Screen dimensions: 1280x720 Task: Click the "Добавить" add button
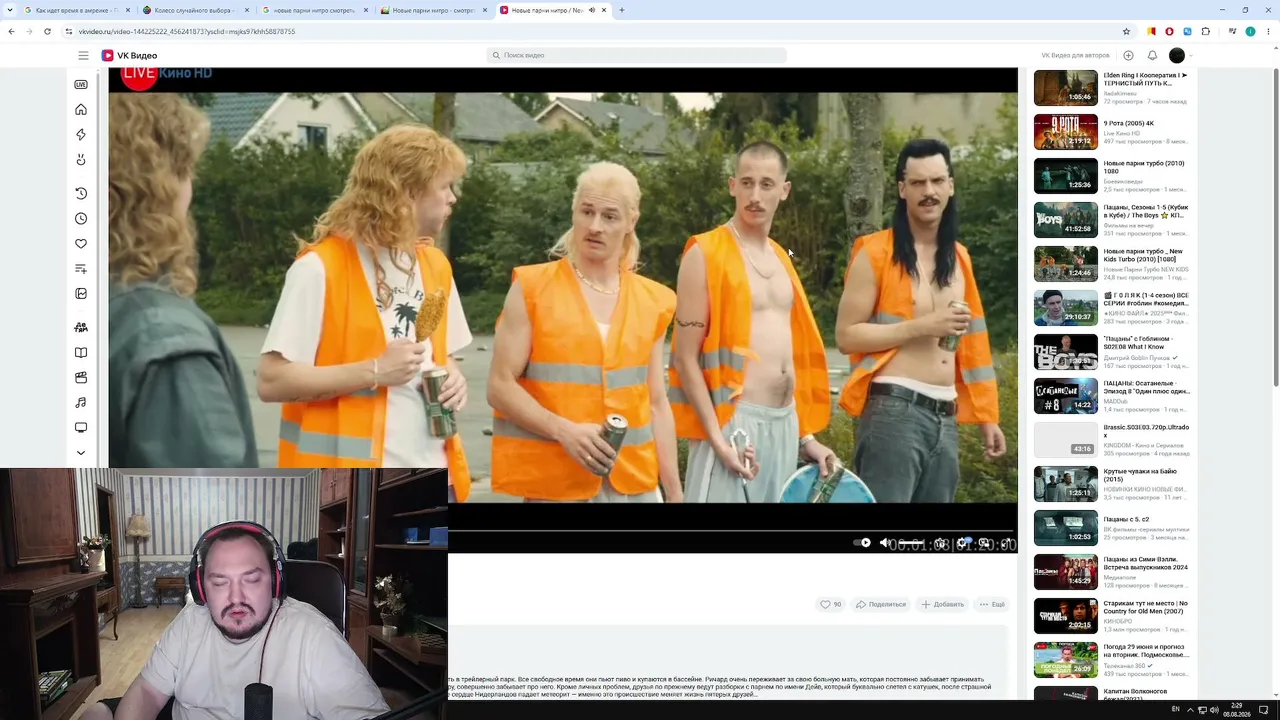[x=943, y=604]
